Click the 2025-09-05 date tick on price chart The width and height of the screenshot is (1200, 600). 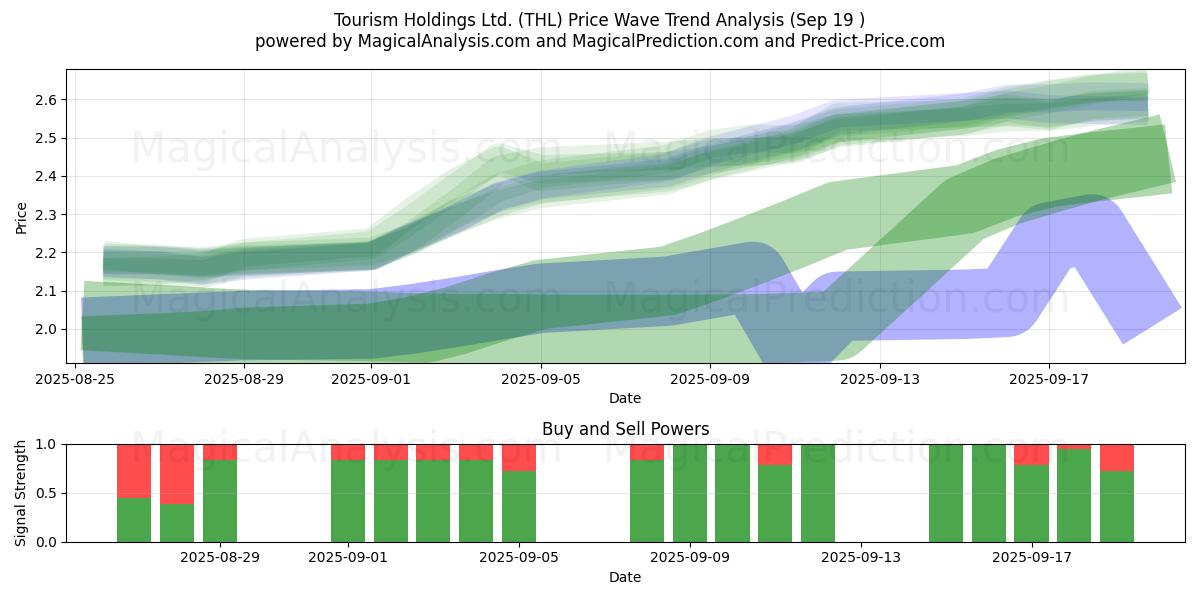541,379
